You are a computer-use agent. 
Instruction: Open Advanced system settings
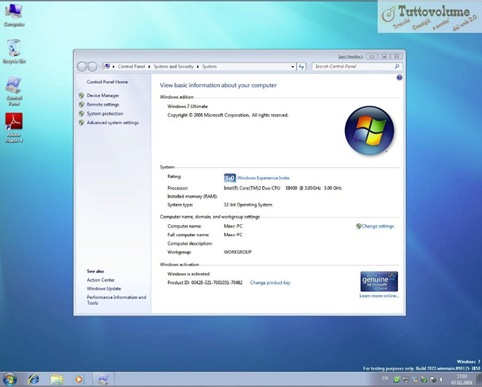click(113, 123)
